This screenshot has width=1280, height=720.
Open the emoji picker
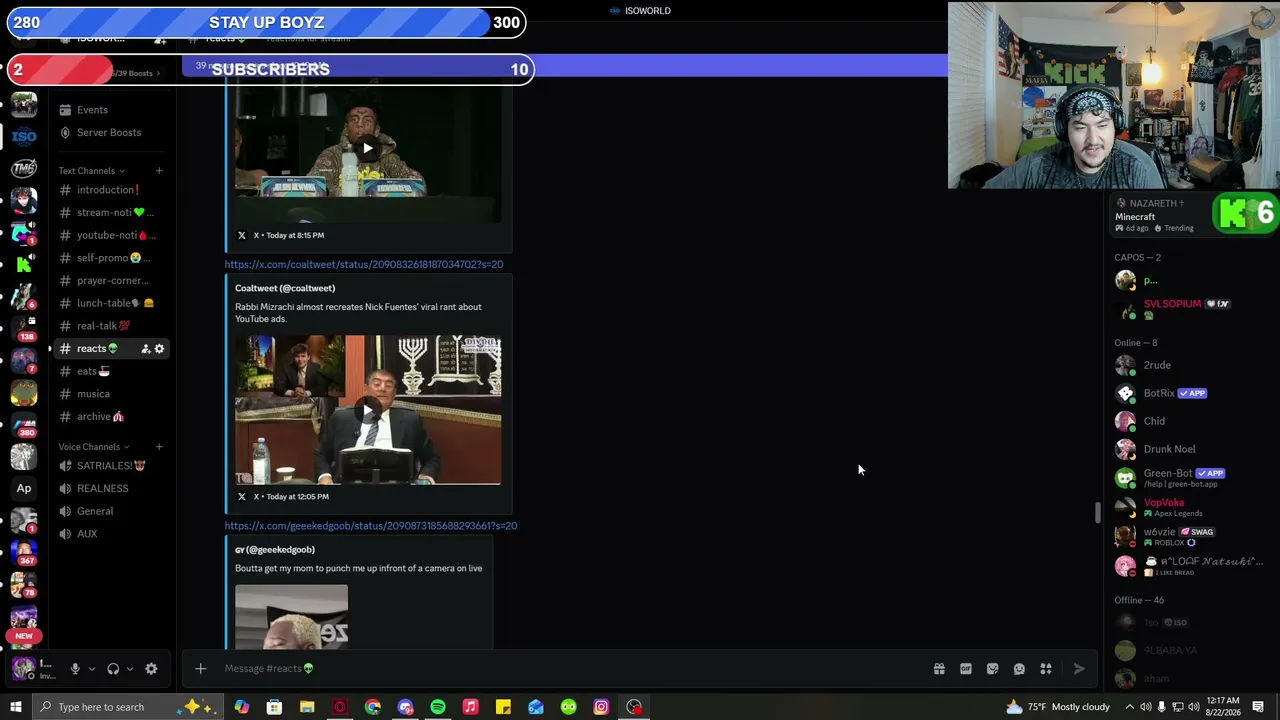click(x=1019, y=669)
